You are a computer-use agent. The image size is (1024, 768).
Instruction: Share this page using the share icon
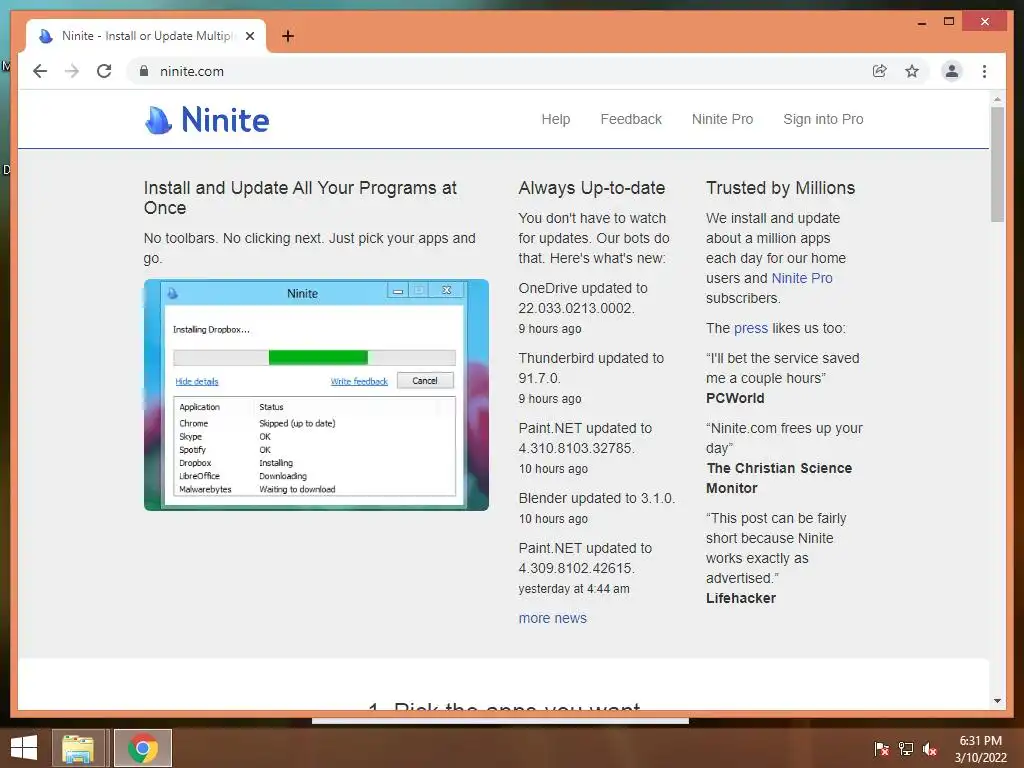tap(880, 71)
